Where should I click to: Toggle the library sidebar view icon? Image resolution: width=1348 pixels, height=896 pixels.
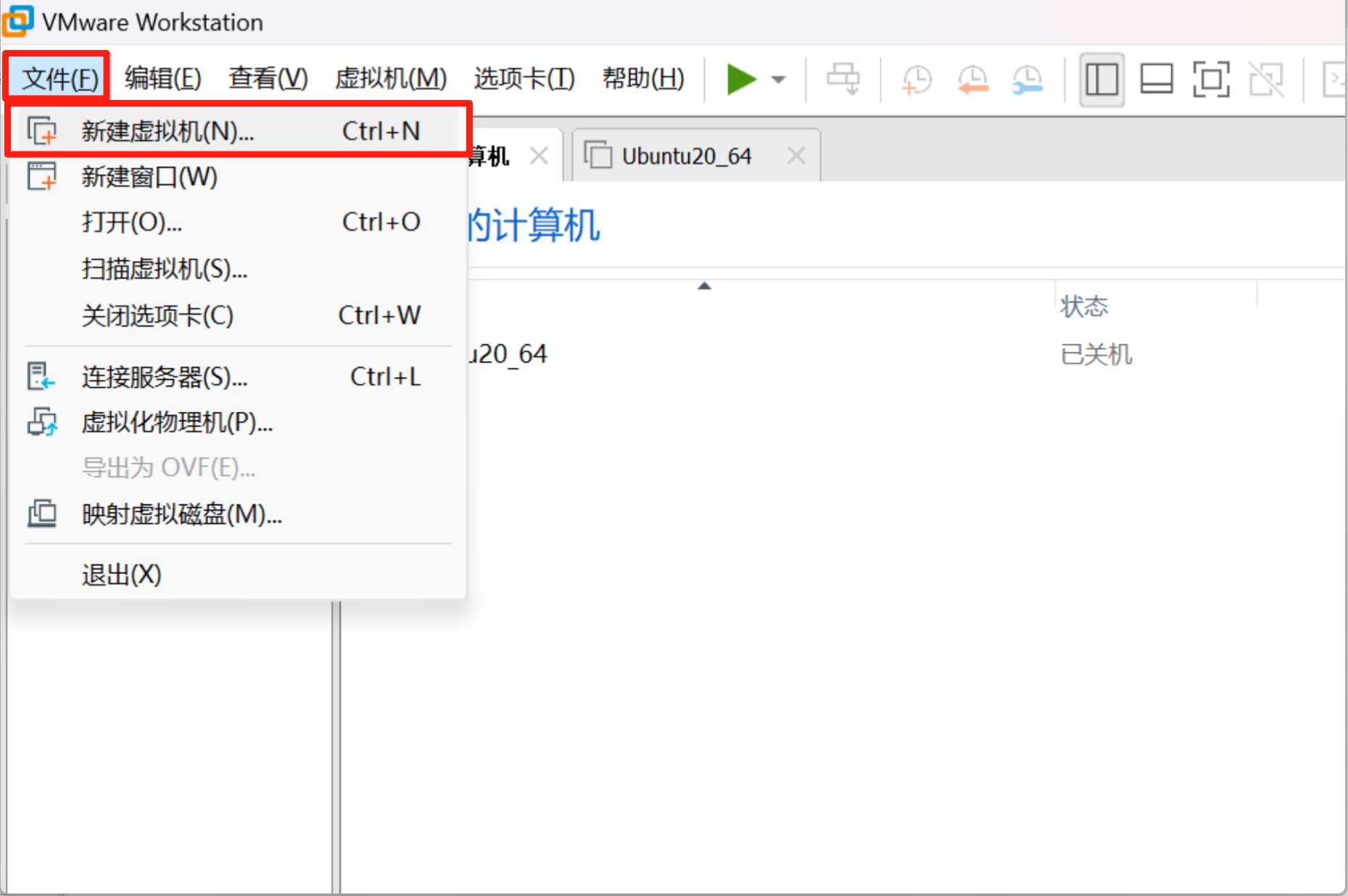point(1101,79)
